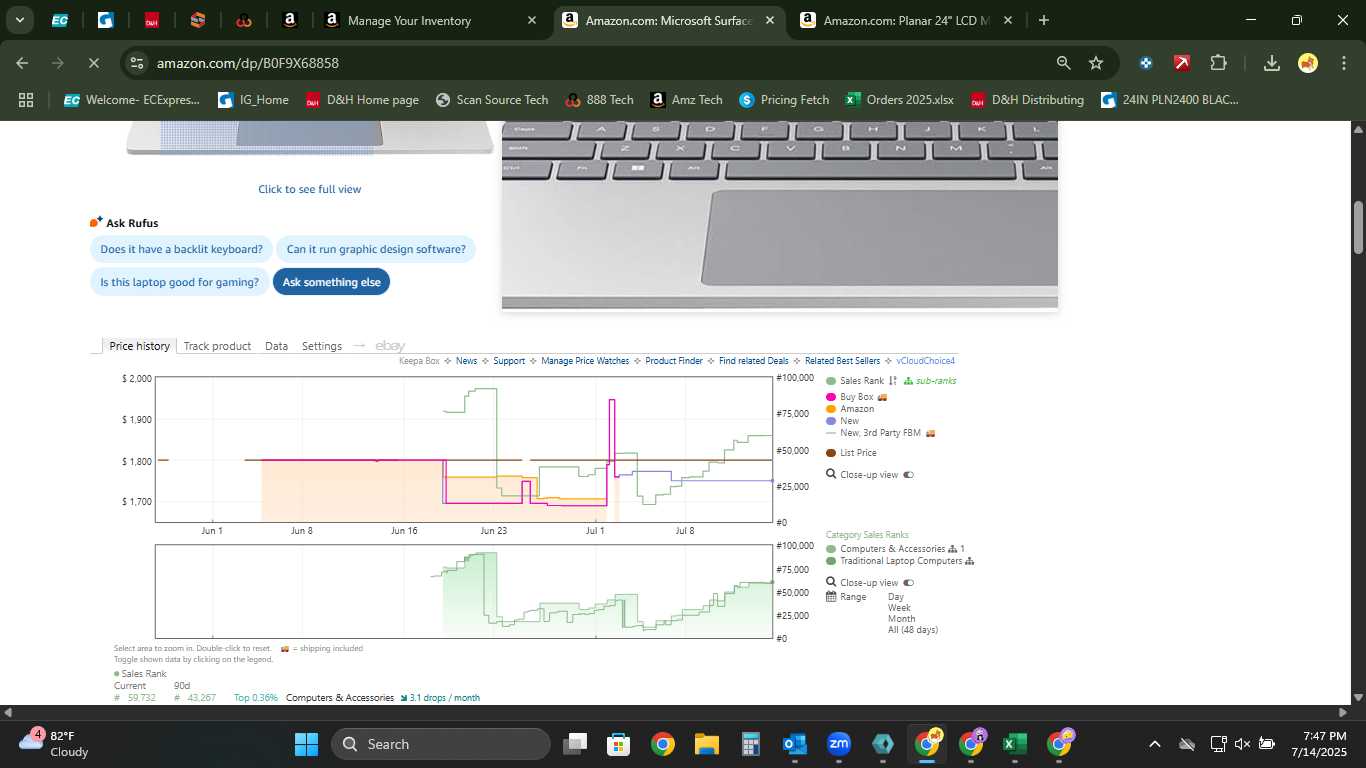Select Keepa Settings tab
The height and width of the screenshot is (768, 1366).
pos(322,346)
